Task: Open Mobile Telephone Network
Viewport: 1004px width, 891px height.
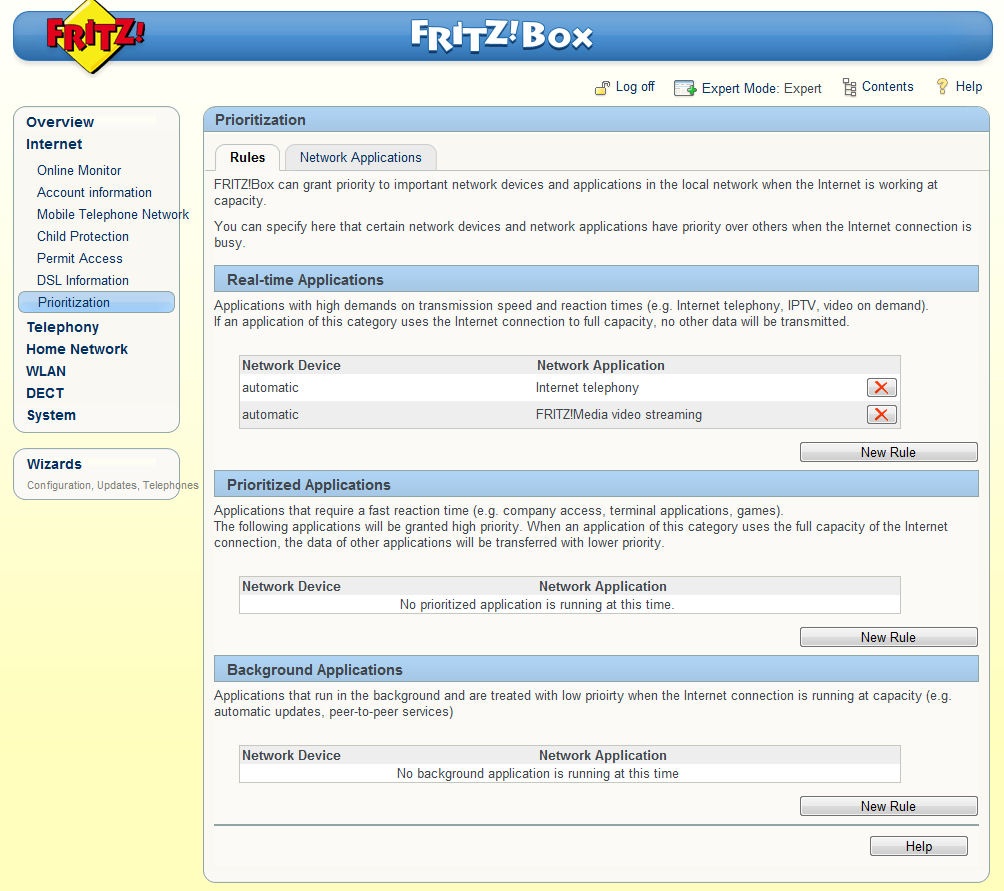Action: [113, 214]
